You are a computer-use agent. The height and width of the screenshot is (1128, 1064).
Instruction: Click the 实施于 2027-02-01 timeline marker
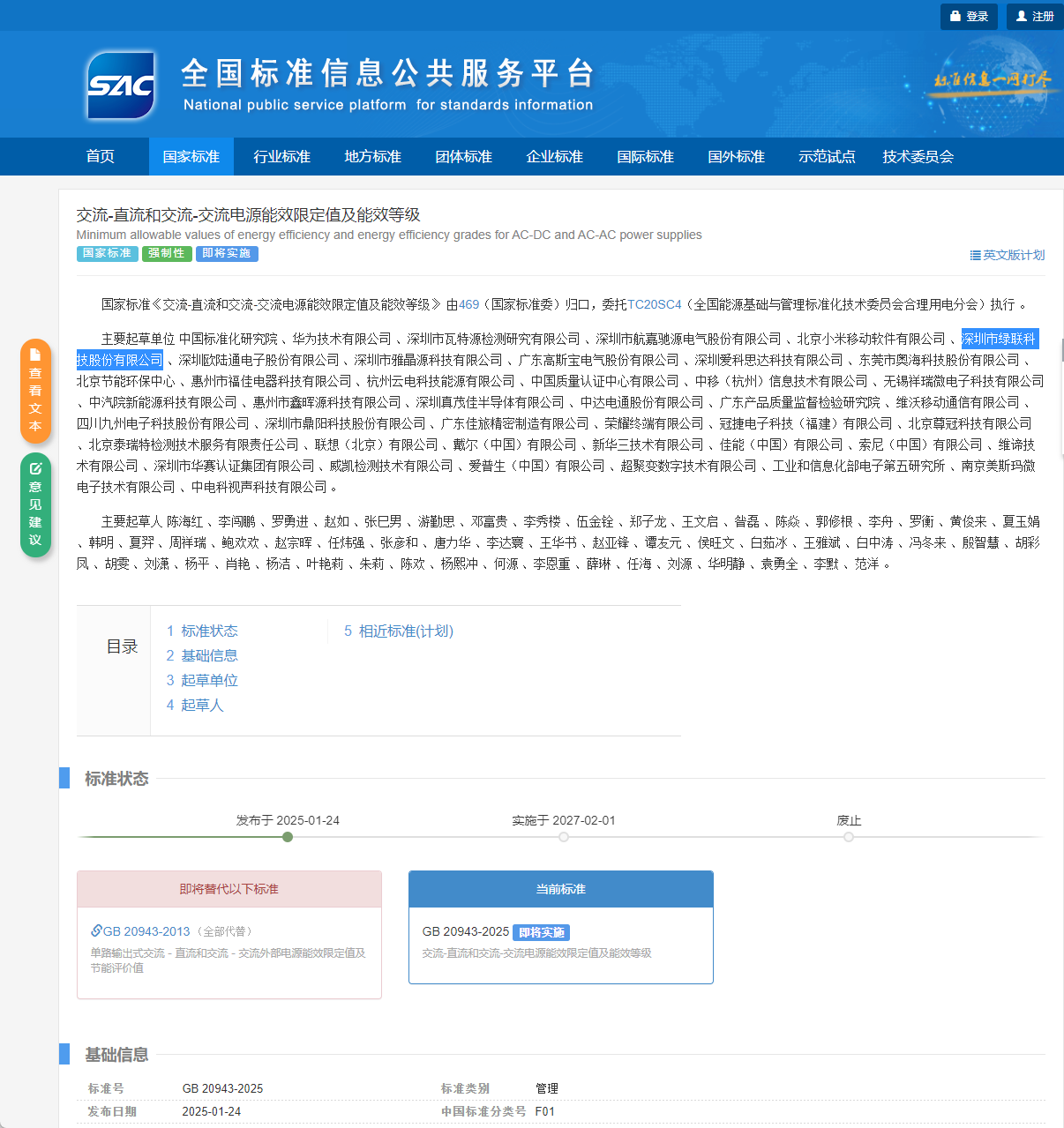pos(564,837)
